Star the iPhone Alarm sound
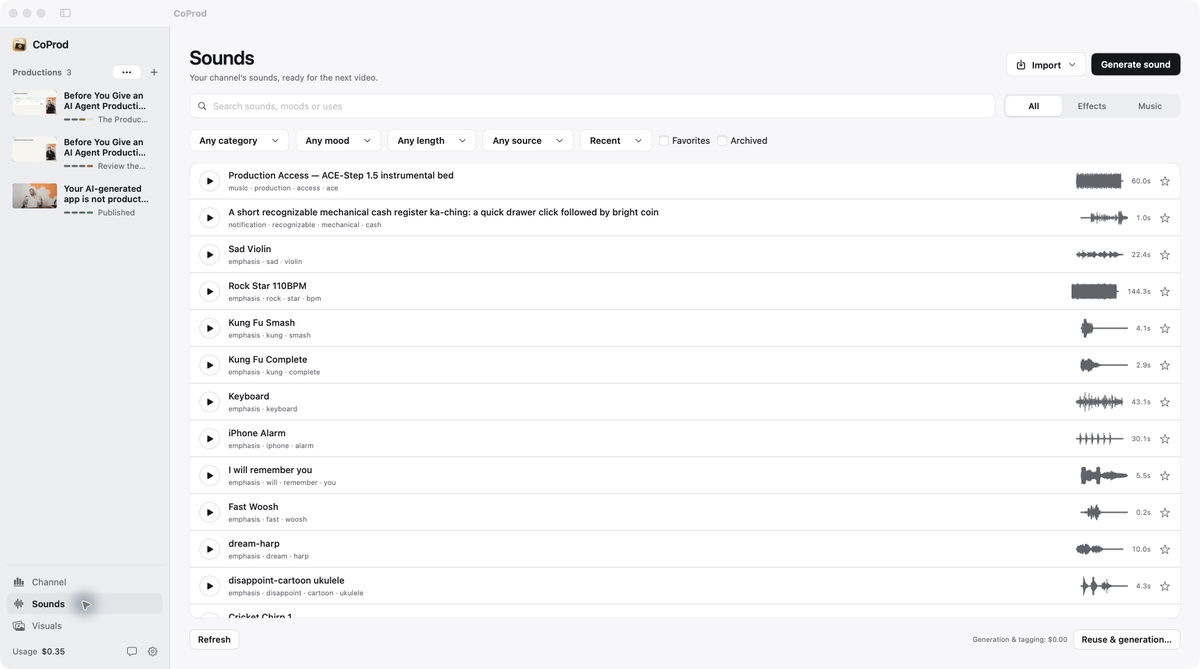 pos(1164,439)
